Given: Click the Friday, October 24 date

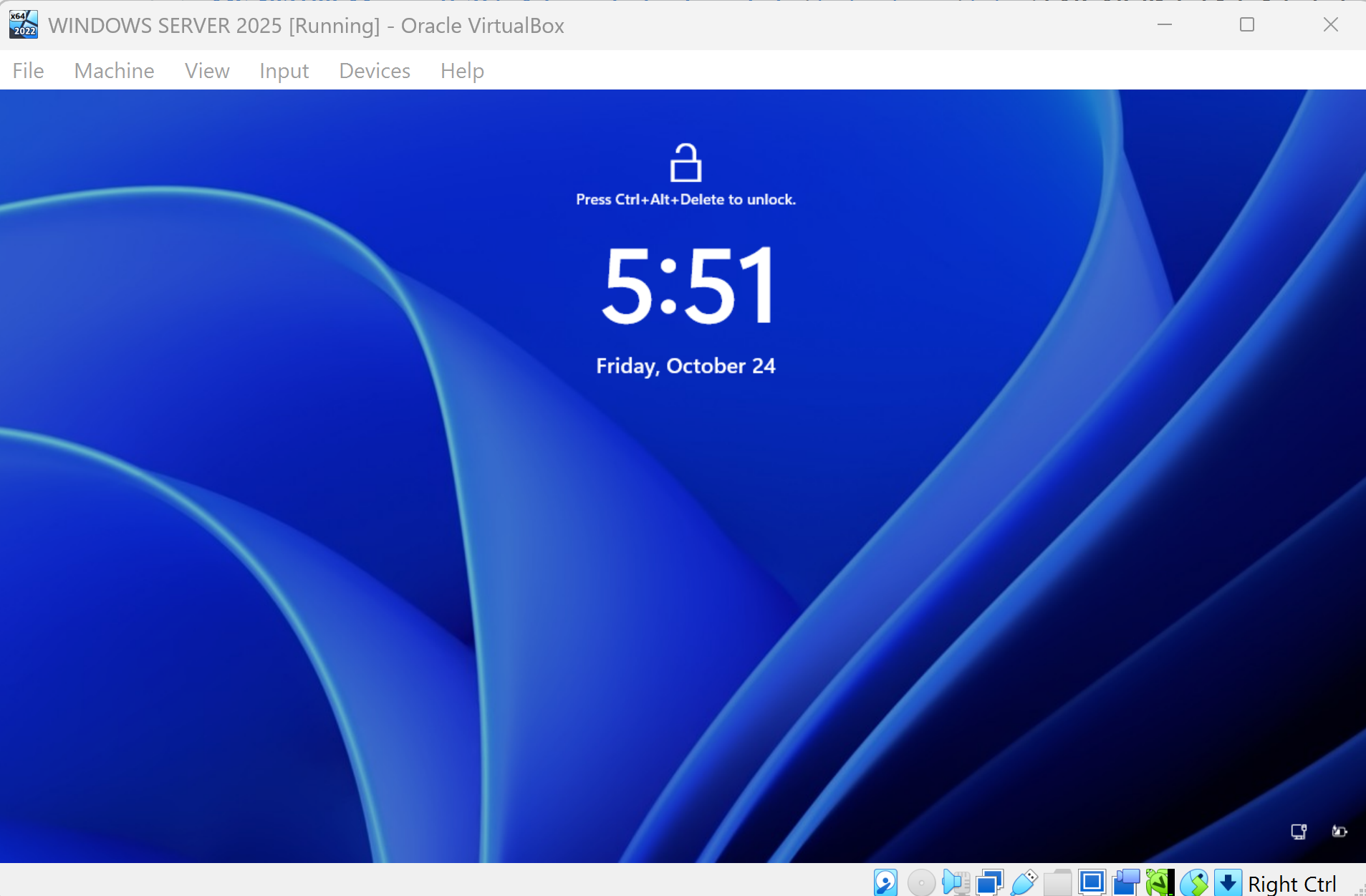Looking at the screenshot, I should tap(686, 366).
